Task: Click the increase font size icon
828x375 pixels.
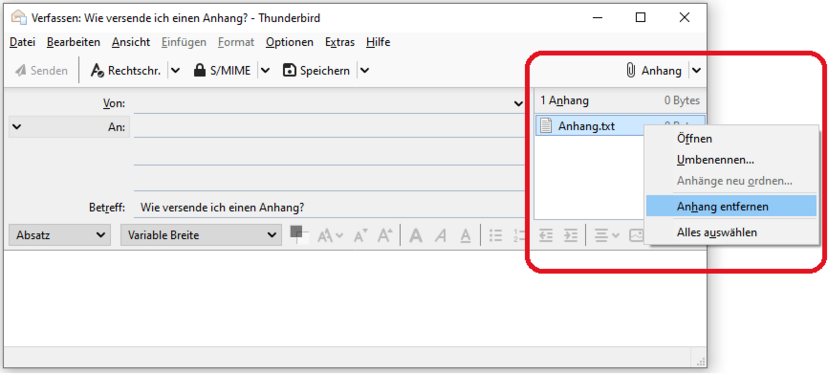Action: (x=384, y=236)
